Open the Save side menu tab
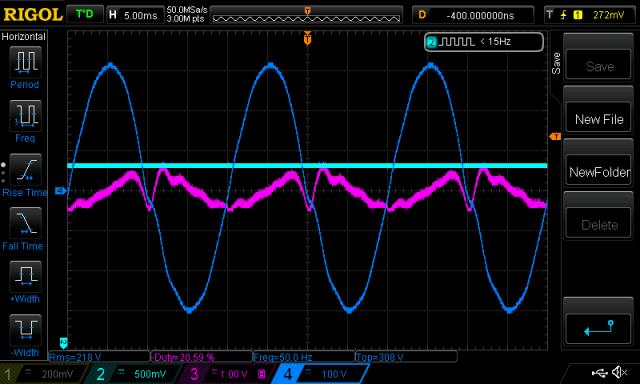 click(556, 63)
